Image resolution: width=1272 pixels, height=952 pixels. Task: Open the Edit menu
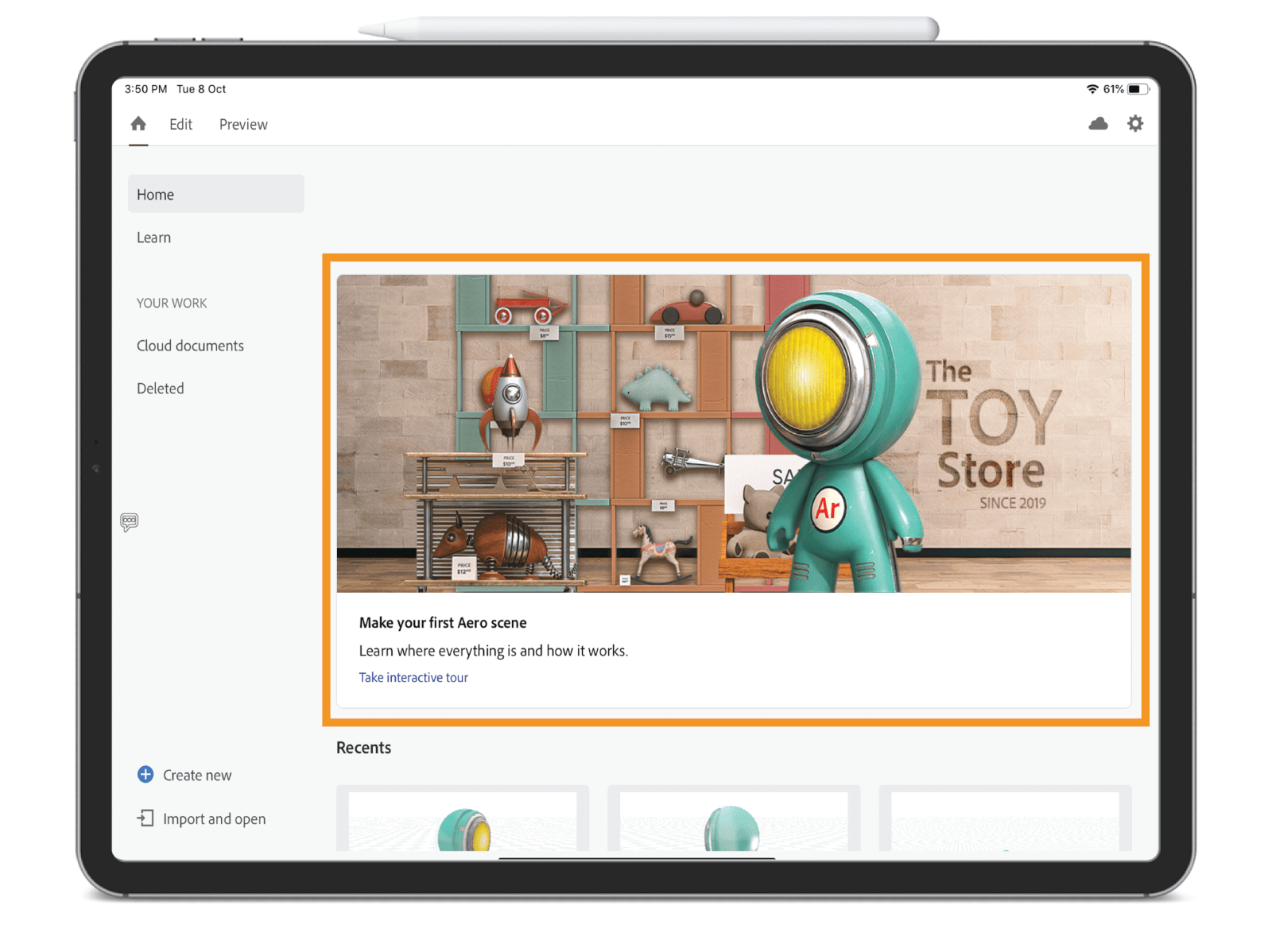click(180, 124)
